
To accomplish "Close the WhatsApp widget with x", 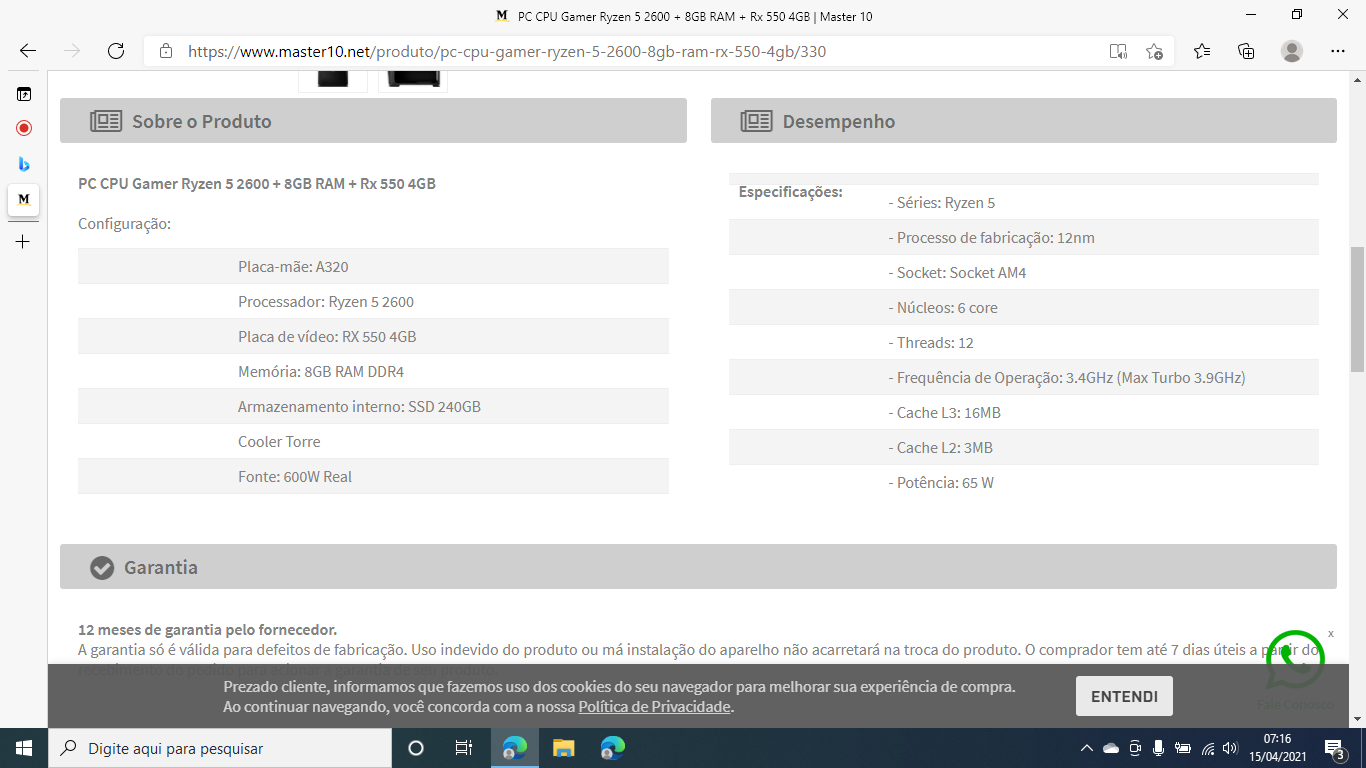I will pos(1331,634).
